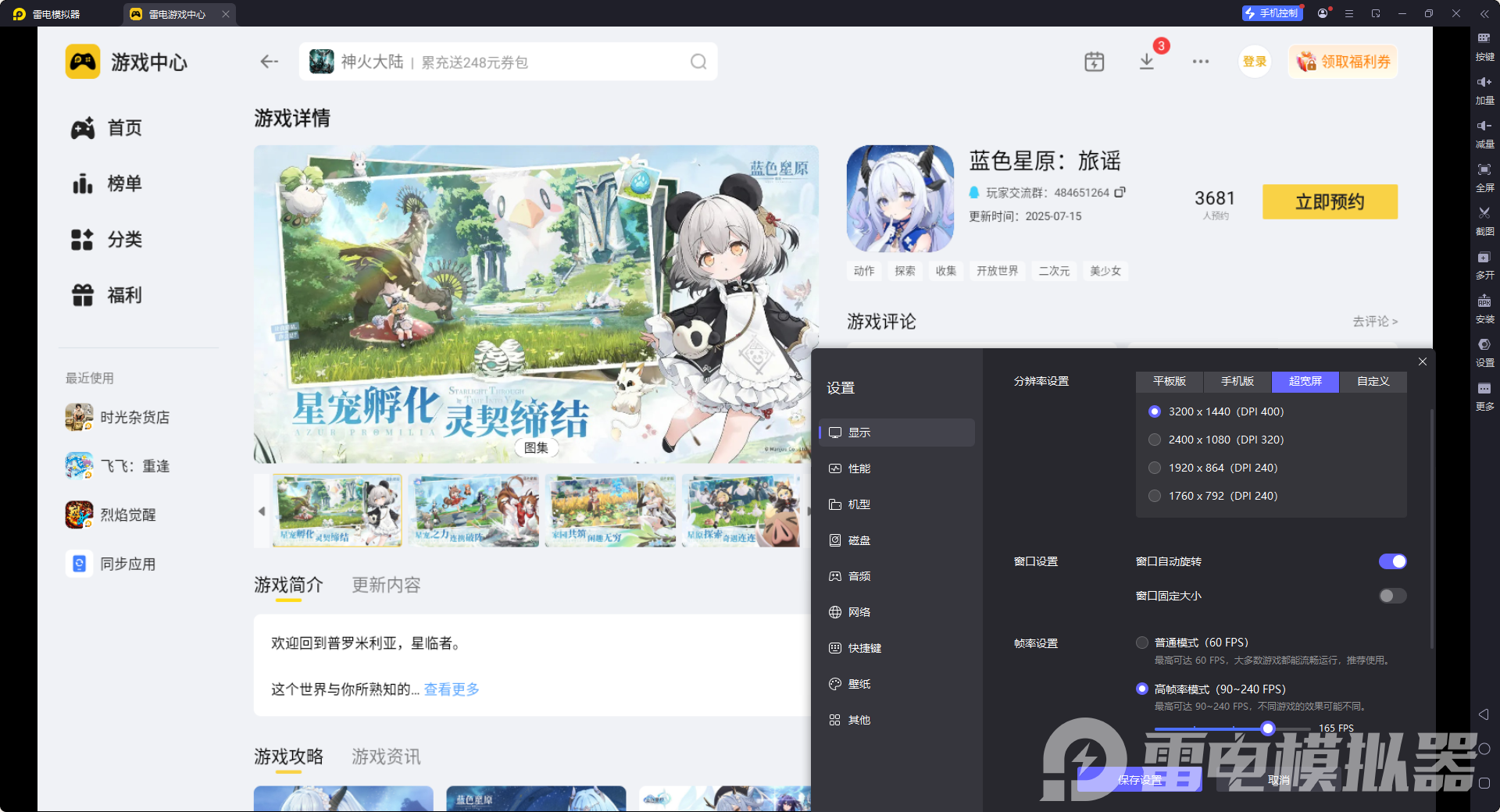The width and height of the screenshot is (1500, 812).
Task: Click the 按键 keymapping icon
Action: (x=1484, y=47)
